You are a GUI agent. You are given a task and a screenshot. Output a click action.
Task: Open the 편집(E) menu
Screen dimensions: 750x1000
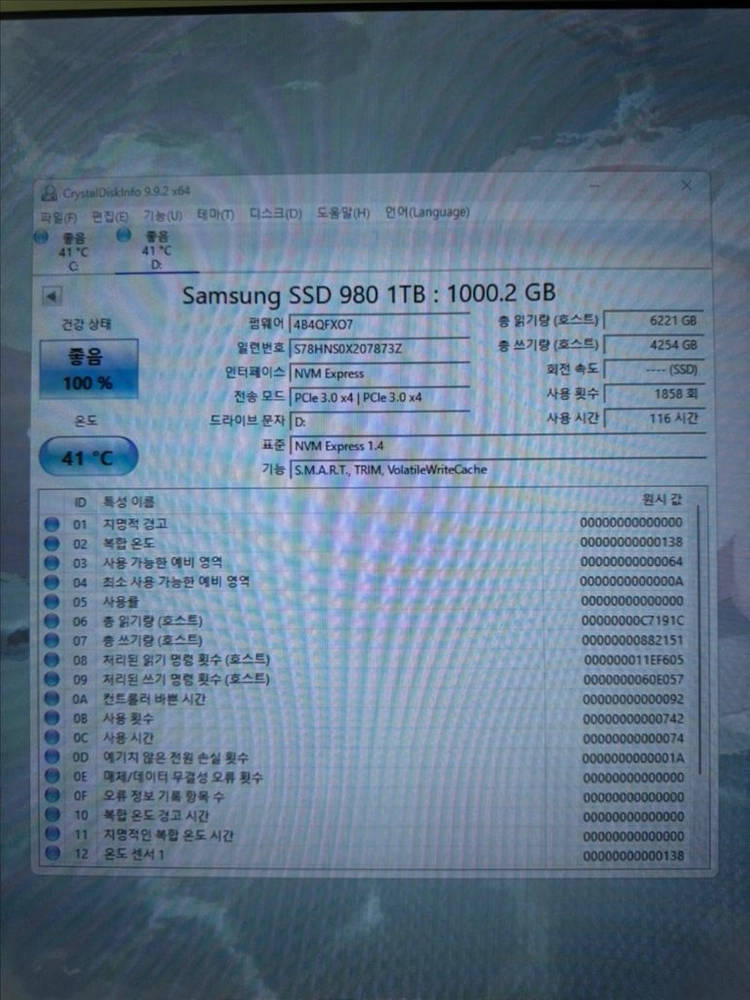coord(110,217)
